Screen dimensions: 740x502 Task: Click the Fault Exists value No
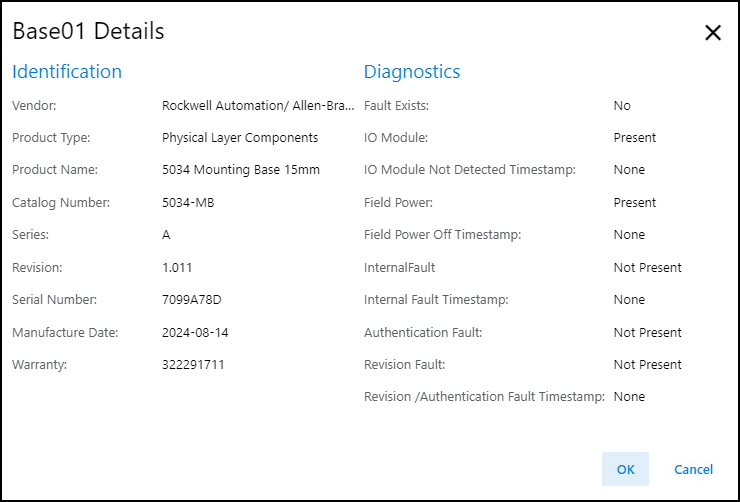tap(622, 105)
